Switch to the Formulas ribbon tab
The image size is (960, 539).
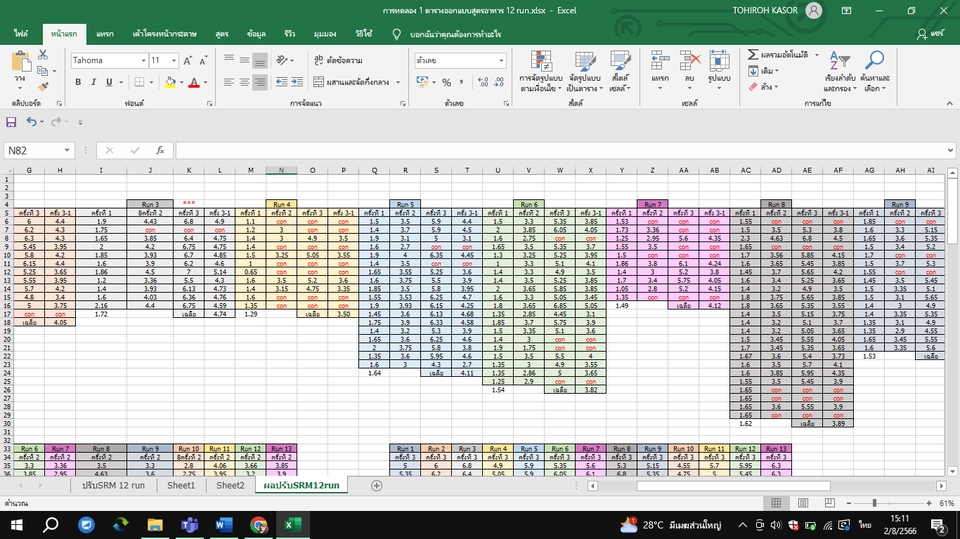pyautogui.click(x=222, y=34)
